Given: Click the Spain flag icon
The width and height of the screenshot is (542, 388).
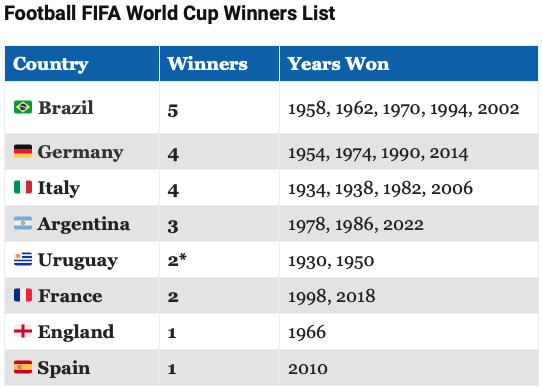Looking at the screenshot, I should (23, 367).
